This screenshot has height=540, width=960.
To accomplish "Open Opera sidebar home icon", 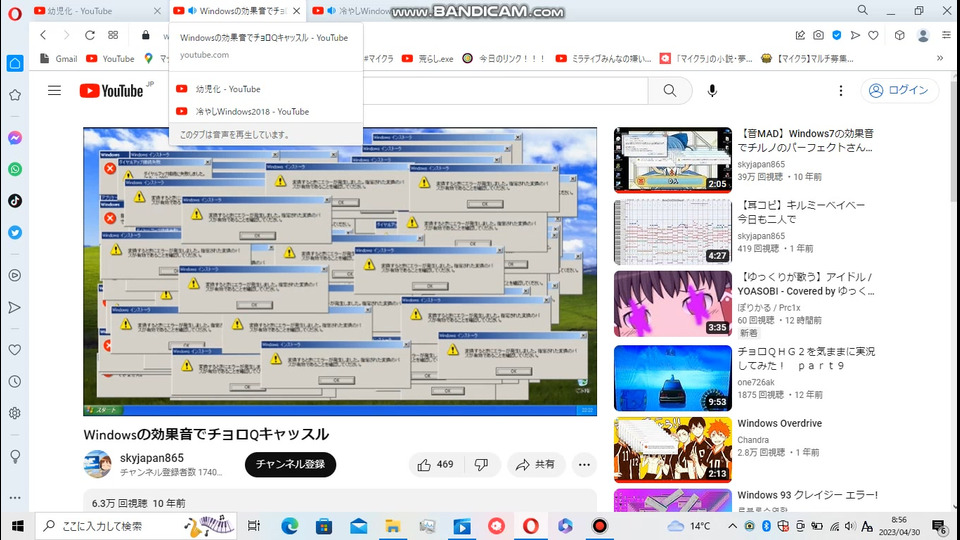I will pyautogui.click(x=15, y=63).
